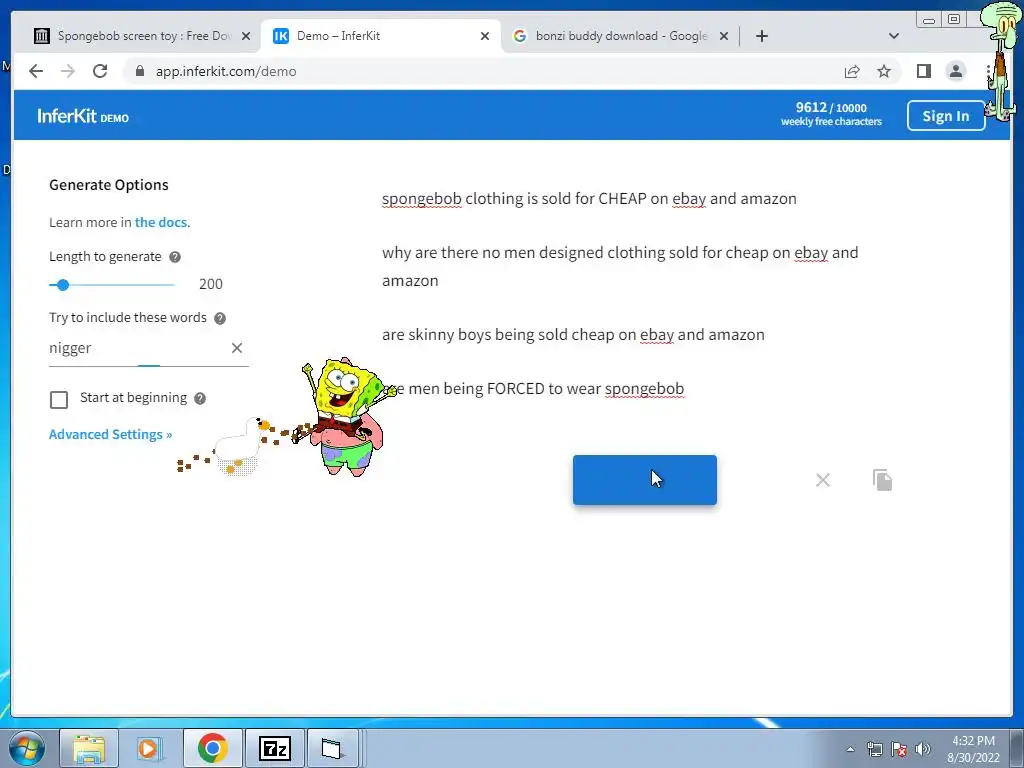1024x768 pixels.
Task: Adjust the length to generate slider
Action: coord(63,285)
